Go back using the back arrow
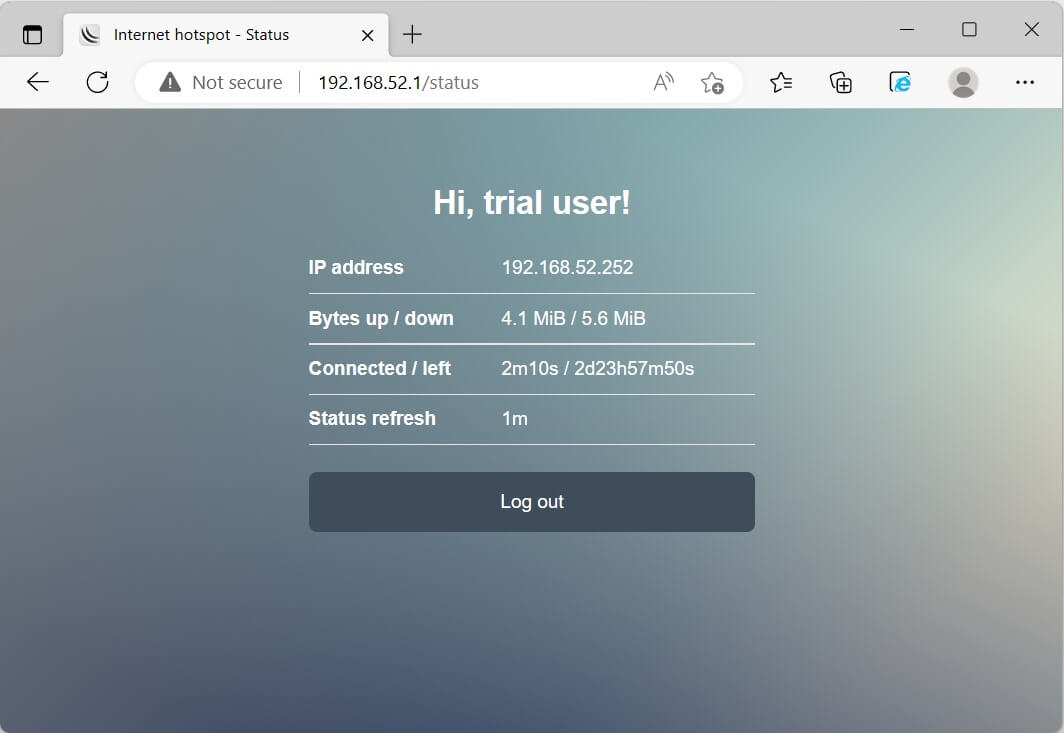Viewport: 1064px width, 733px height. click(38, 83)
